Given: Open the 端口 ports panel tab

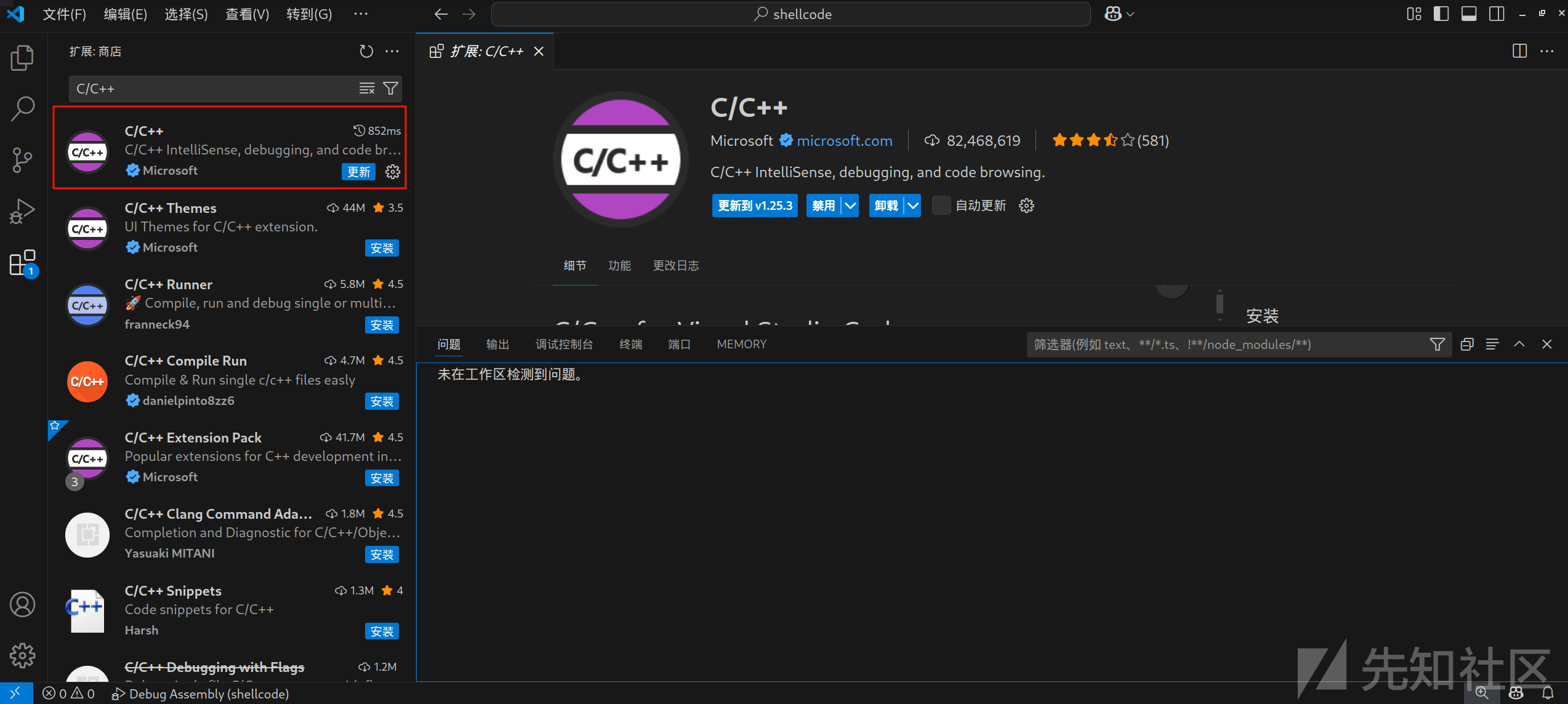Looking at the screenshot, I should (x=680, y=345).
